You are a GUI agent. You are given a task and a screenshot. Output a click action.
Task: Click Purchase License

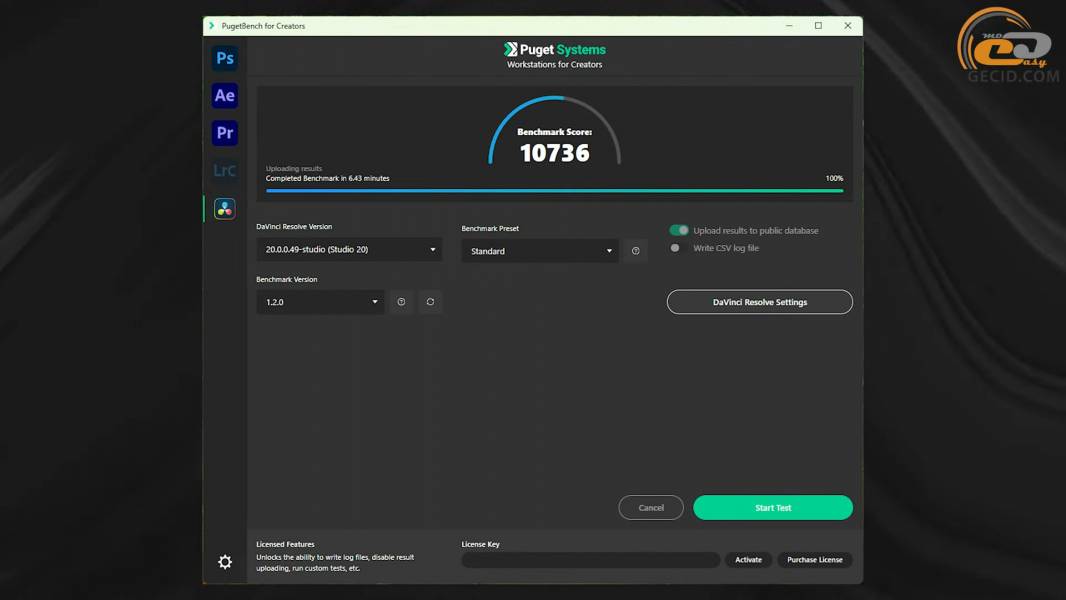click(x=814, y=560)
